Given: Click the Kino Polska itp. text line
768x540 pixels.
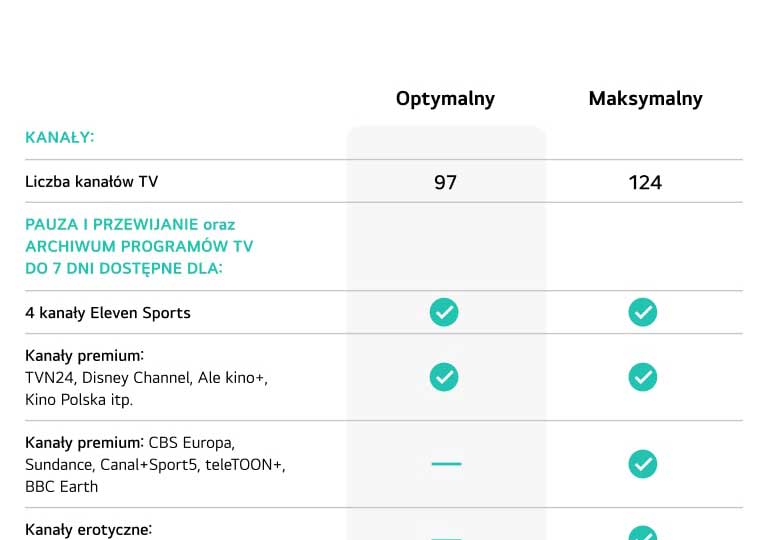Looking at the screenshot, I should tap(79, 400).
